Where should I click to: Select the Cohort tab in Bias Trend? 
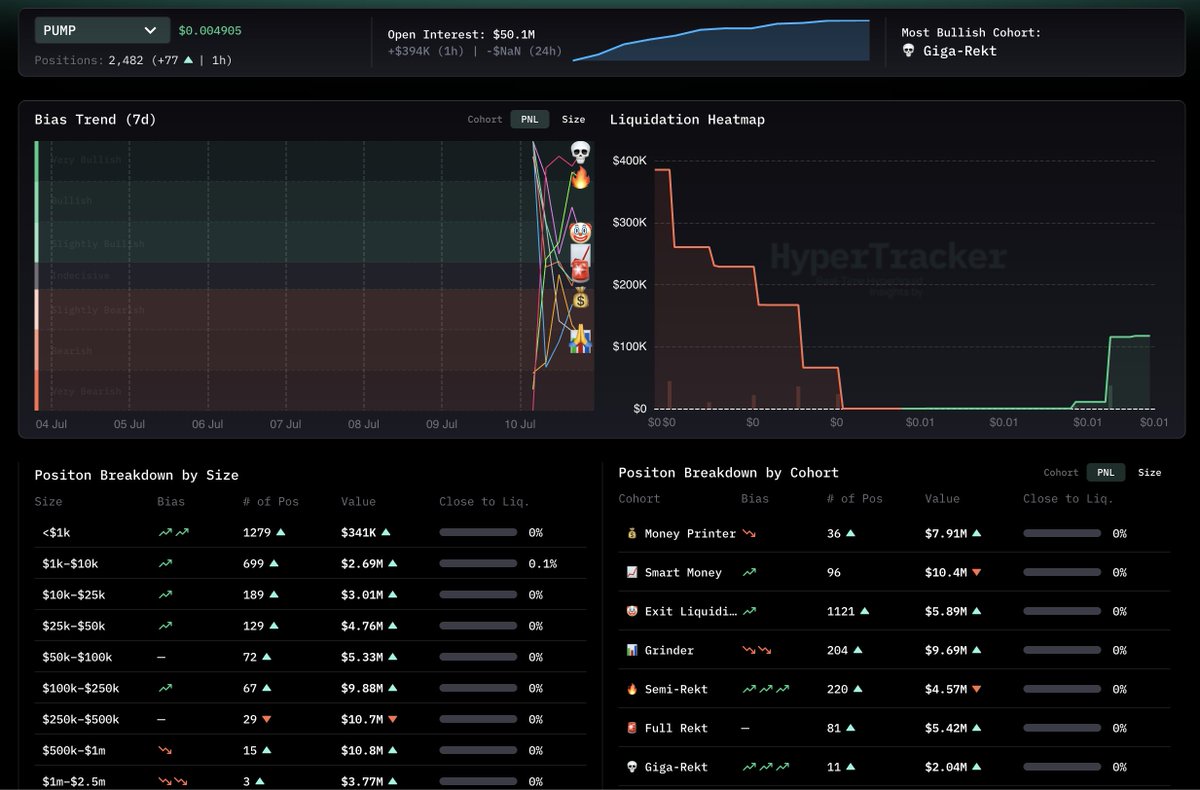tap(484, 119)
